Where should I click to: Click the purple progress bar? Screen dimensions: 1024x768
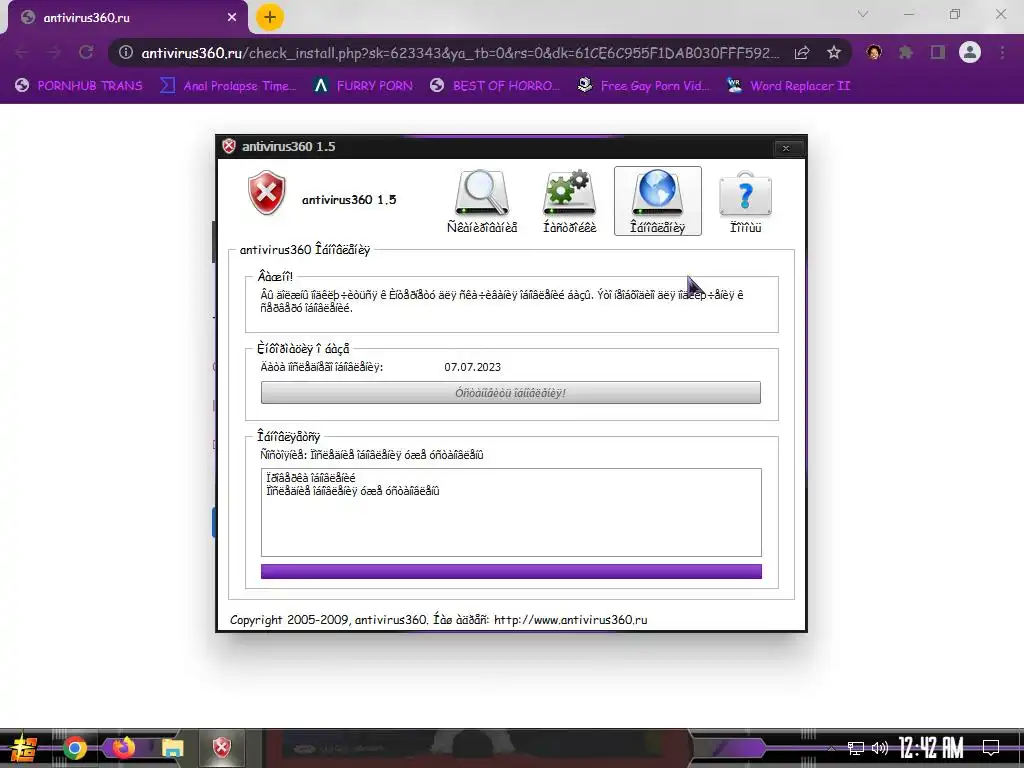pos(511,571)
